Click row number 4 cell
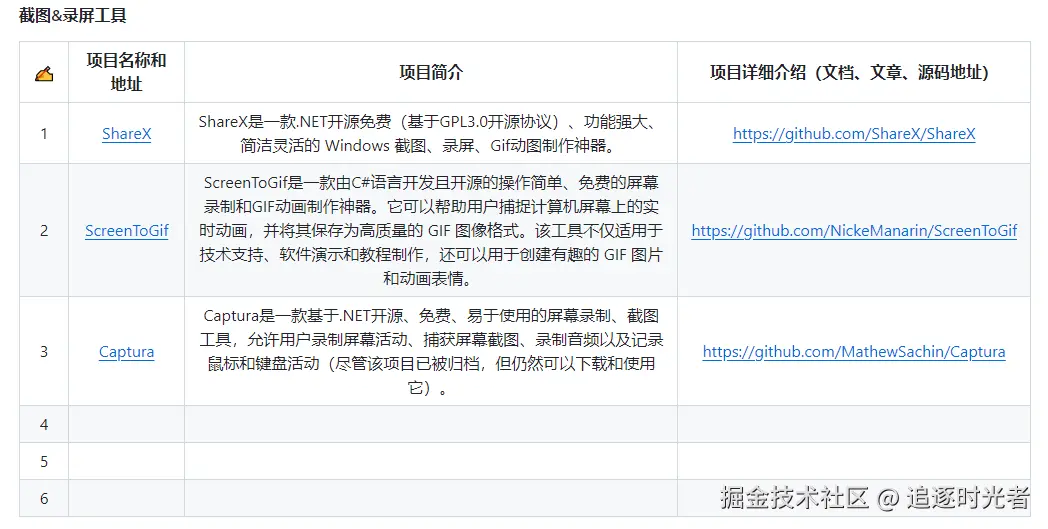Screen dimensions: 1048x529 click(x=44, y=425)
